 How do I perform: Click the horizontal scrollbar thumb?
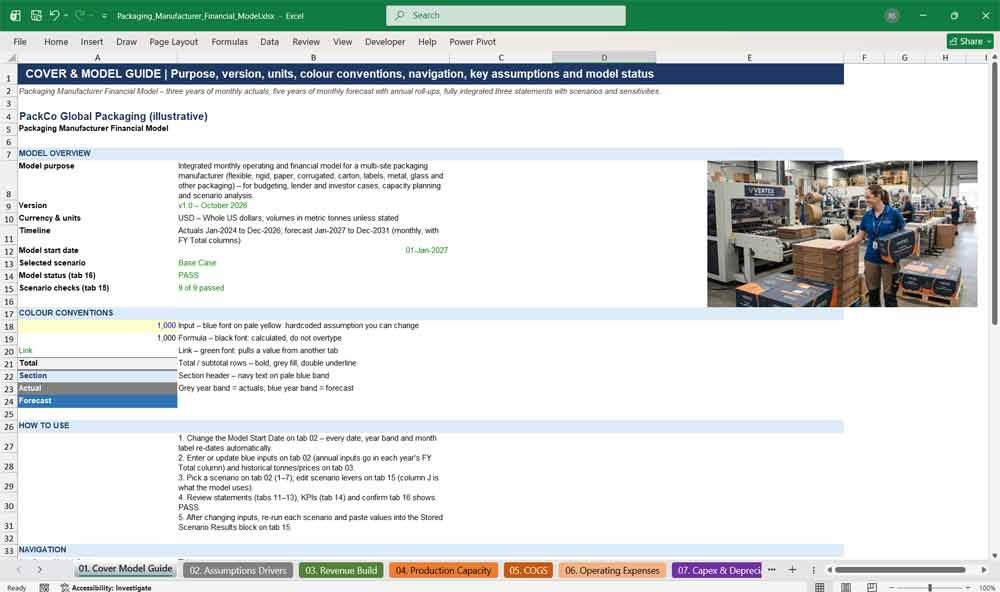[900, 570]
